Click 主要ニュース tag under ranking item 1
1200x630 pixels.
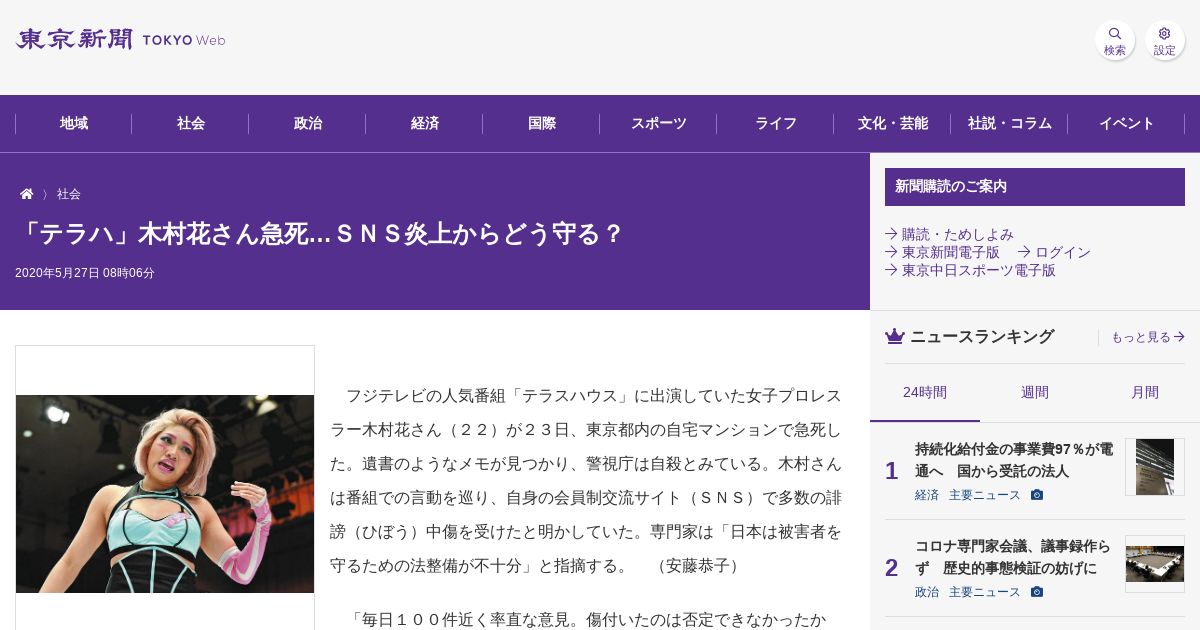985,495
